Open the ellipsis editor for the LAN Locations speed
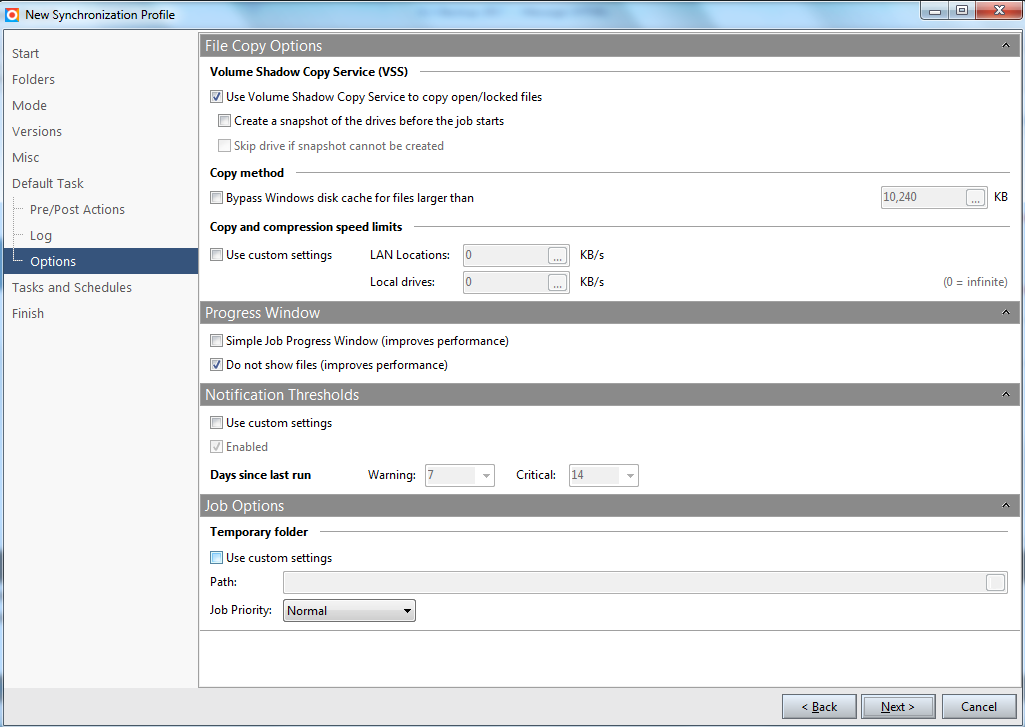Image resolution: width=1025 pixels, height=727 pixels. [557, 256]
